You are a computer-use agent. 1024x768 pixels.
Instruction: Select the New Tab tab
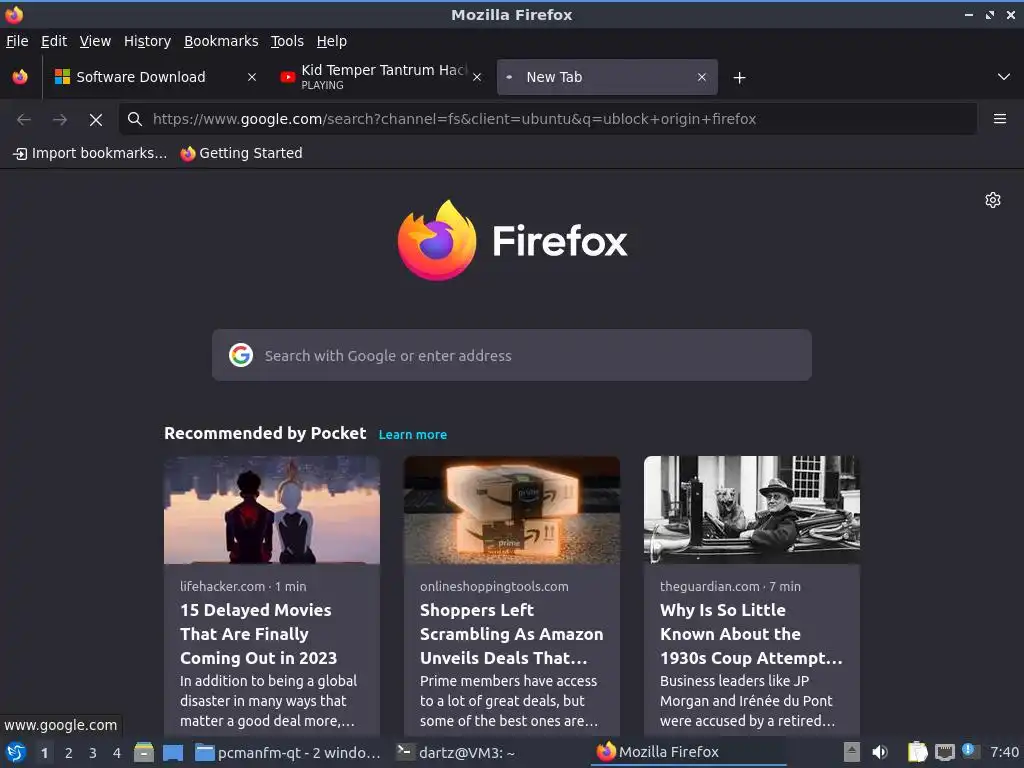(x=607, y=77)
